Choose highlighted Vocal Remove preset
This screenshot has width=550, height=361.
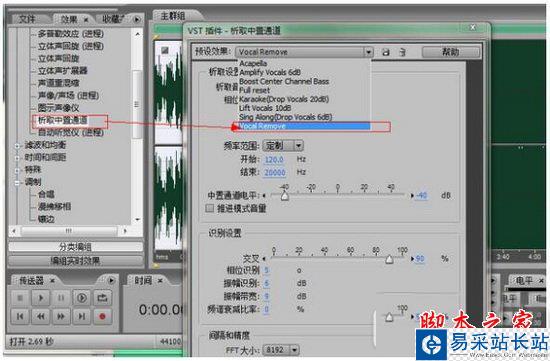[x=304, y=126]
